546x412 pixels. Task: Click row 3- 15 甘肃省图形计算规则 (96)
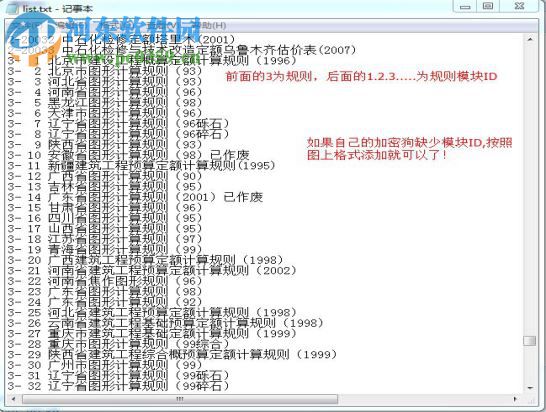(x=105, y=208)
